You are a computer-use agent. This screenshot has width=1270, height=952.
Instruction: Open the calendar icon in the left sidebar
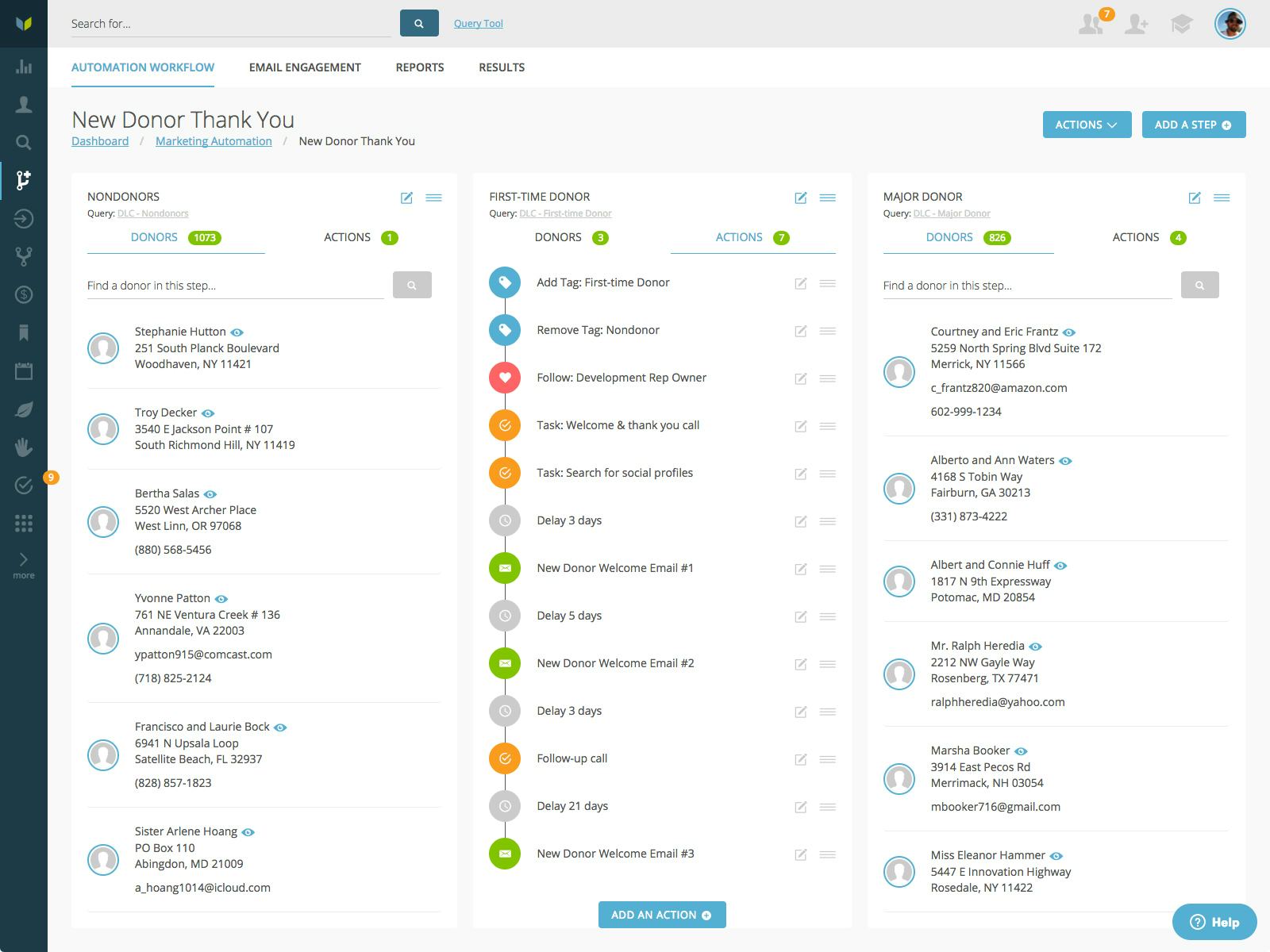24,370
